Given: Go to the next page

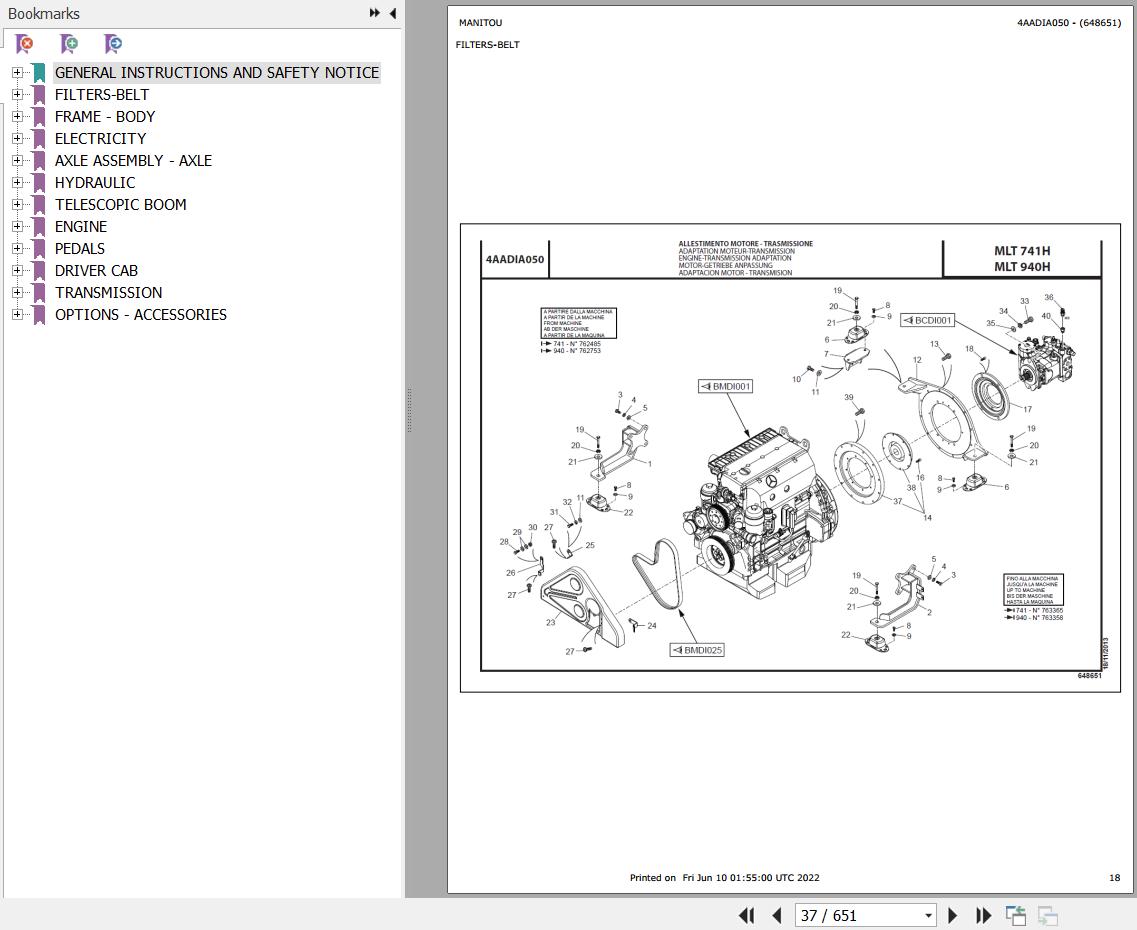Looking at the screenshot, I should [x=953, y=916].
